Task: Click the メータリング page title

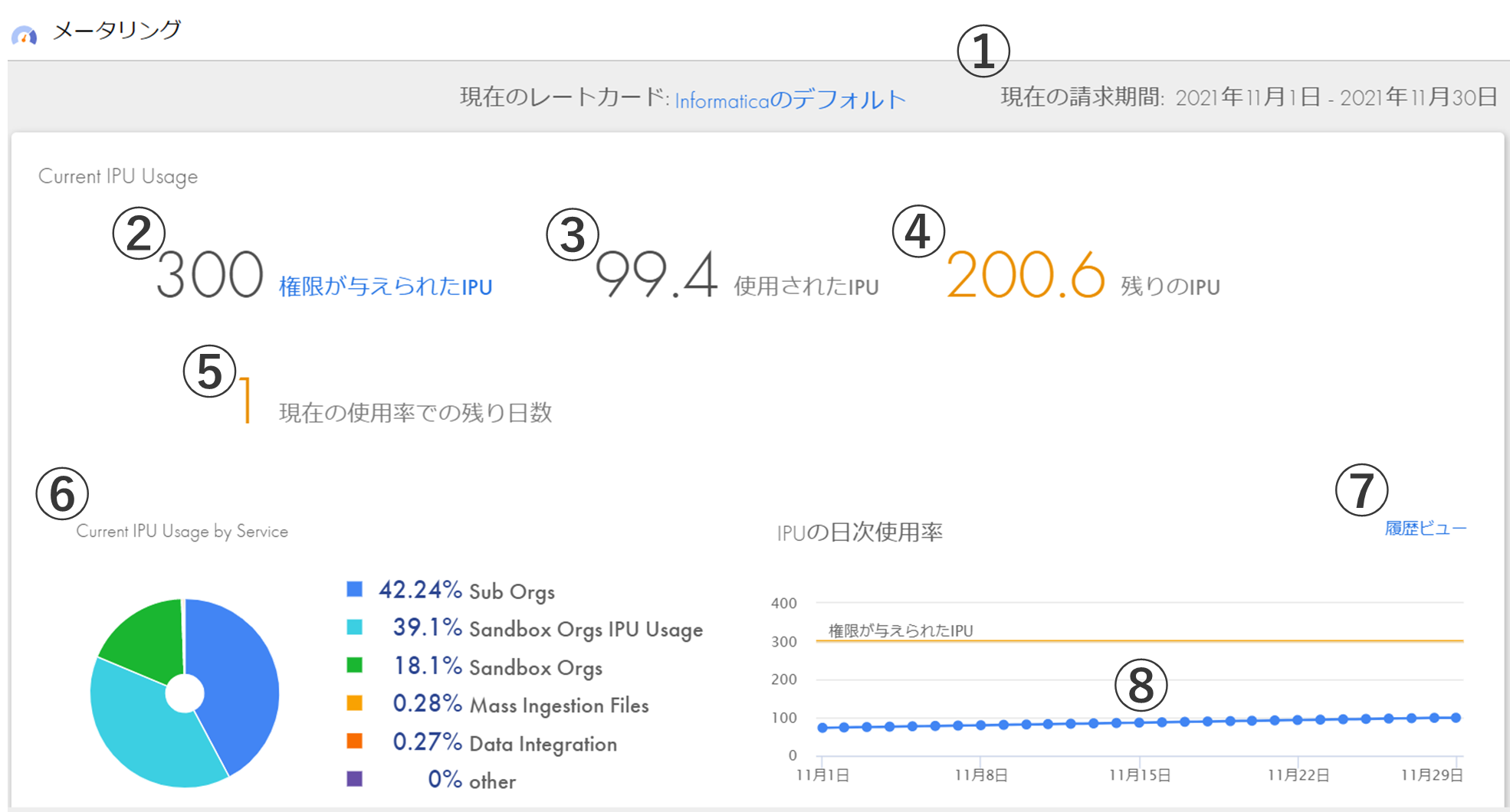Action: tap(117, 31)
